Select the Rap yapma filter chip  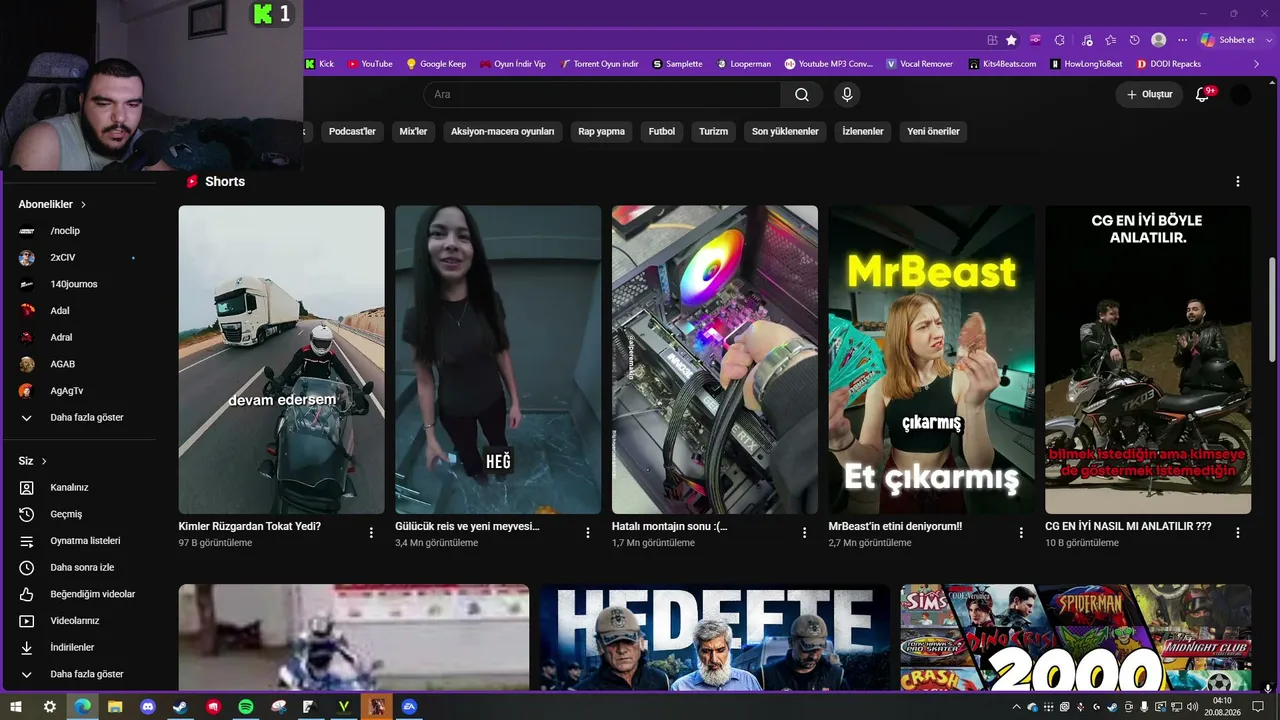pyautogui.click(x=601, y=131)
